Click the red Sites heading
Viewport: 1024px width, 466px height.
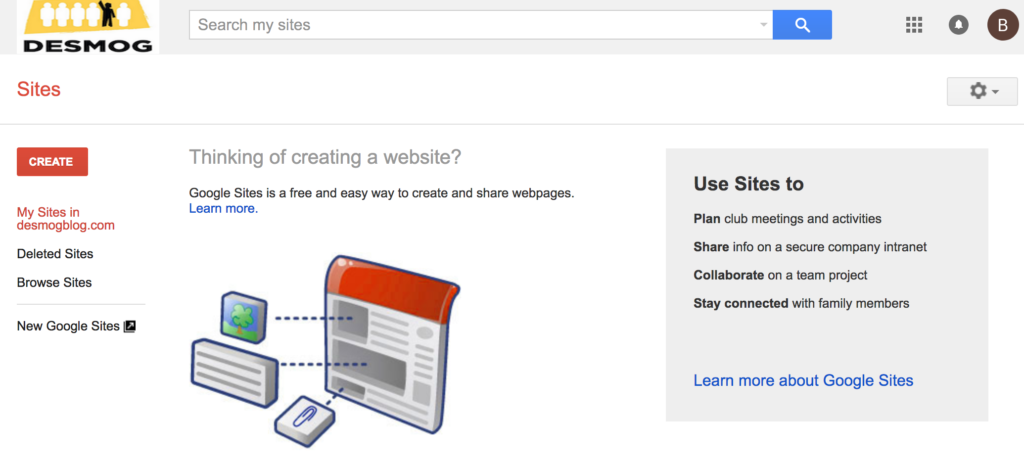[39, 90]
